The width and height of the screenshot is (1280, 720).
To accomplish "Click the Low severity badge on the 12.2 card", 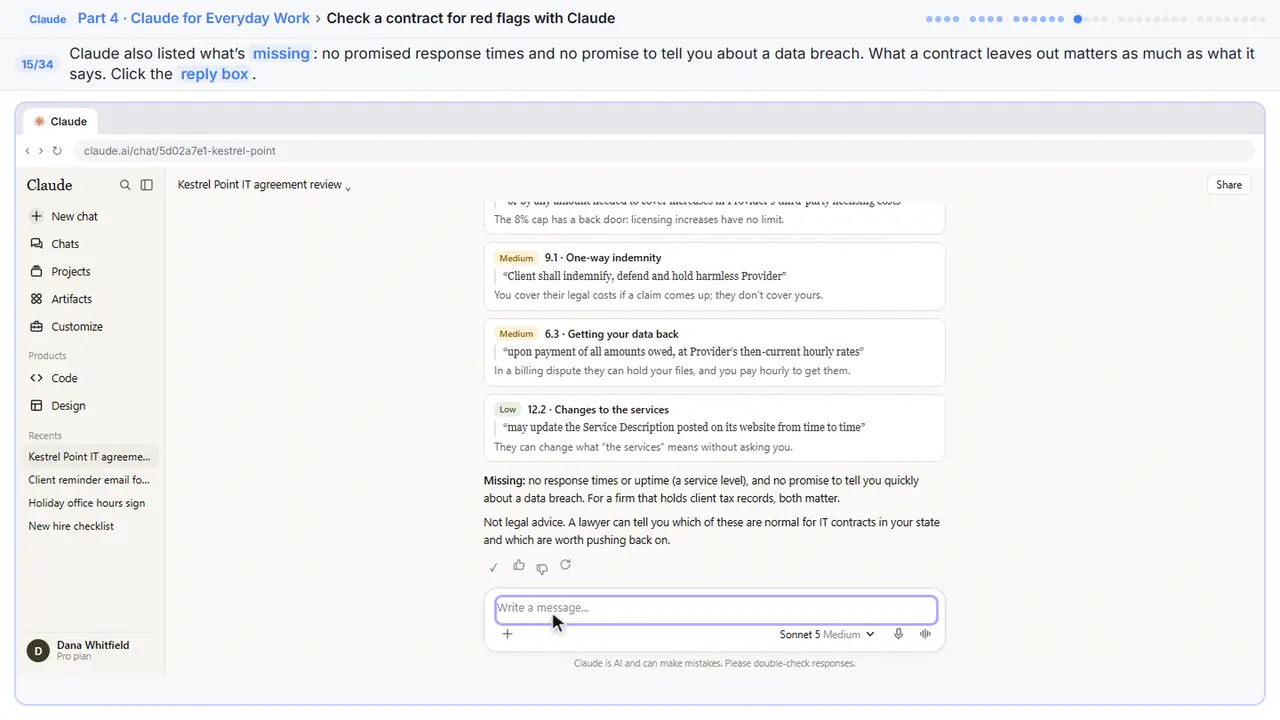I will [x=508, y=410].
